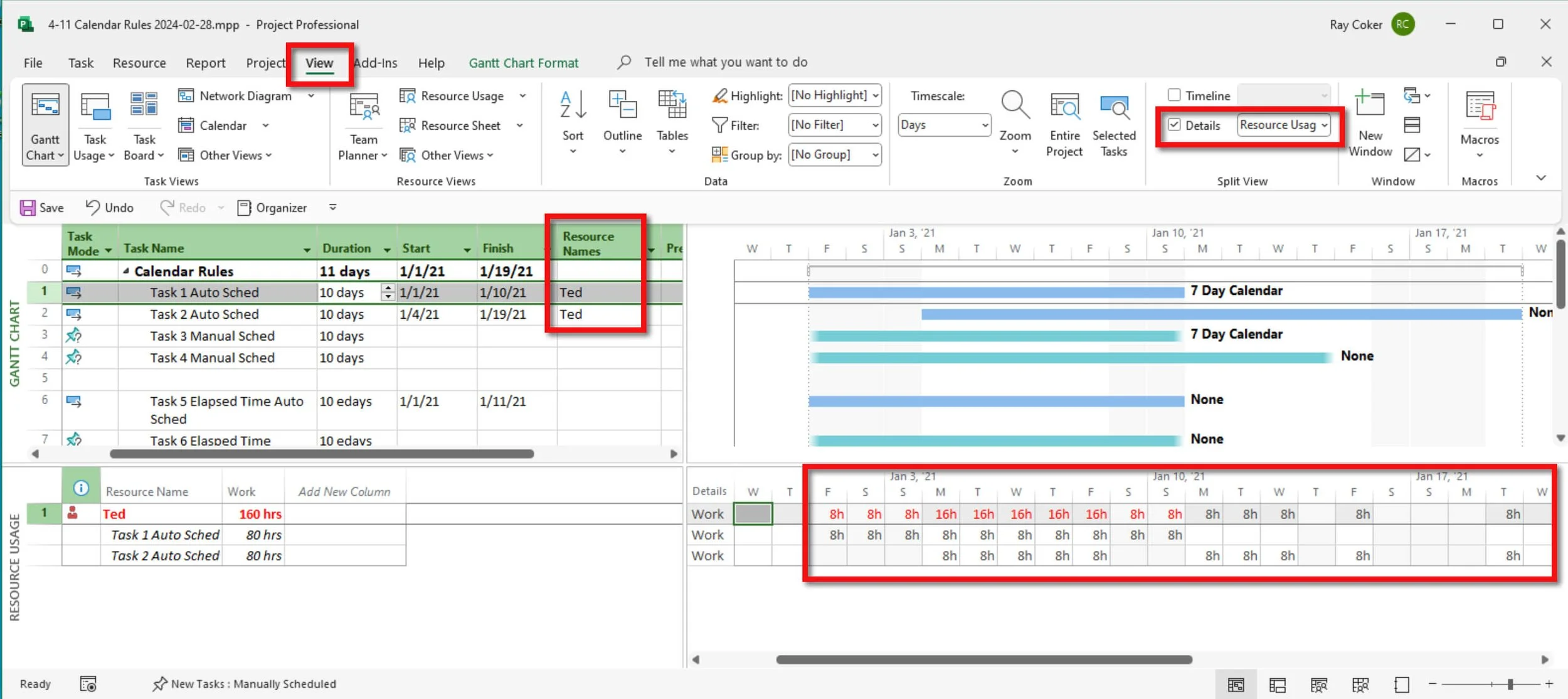Click the Tell me search box
Image resolution: width=1568 pixels, height=699 pixels.
click(726, 62)
